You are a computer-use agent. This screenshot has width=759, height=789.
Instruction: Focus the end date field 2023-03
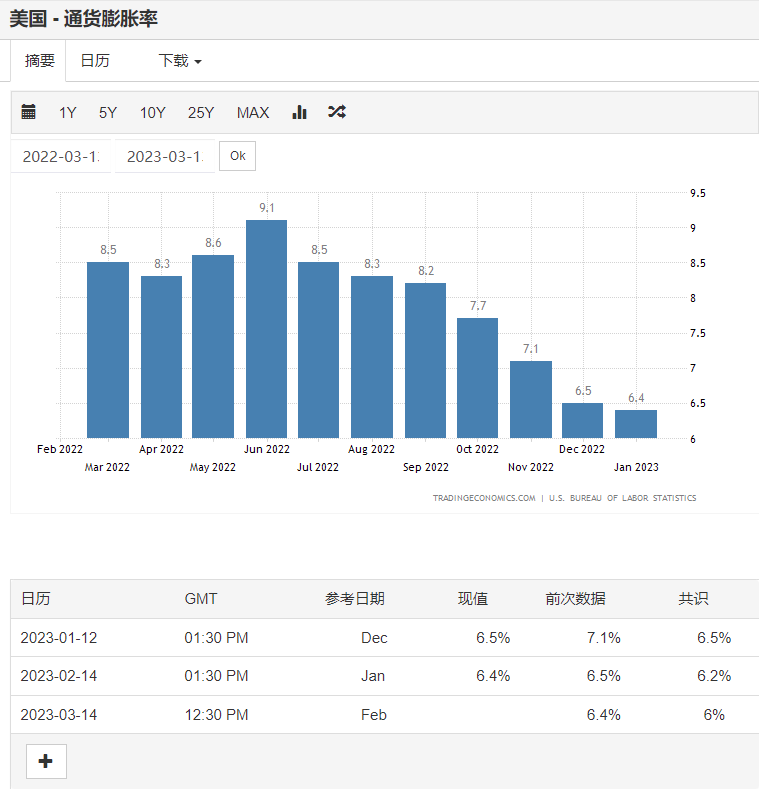165,156
